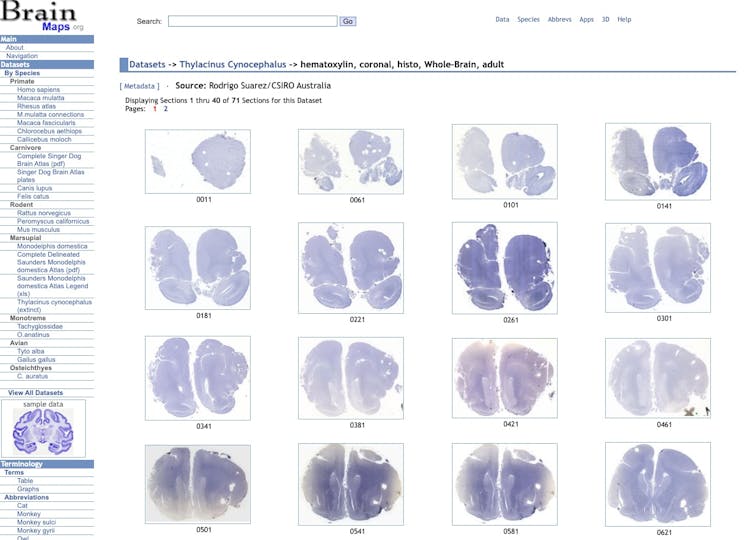This screenshot has width=754, height=540.
Task: Select Homo sapiens in species list
Action: (x=40, y=90)
